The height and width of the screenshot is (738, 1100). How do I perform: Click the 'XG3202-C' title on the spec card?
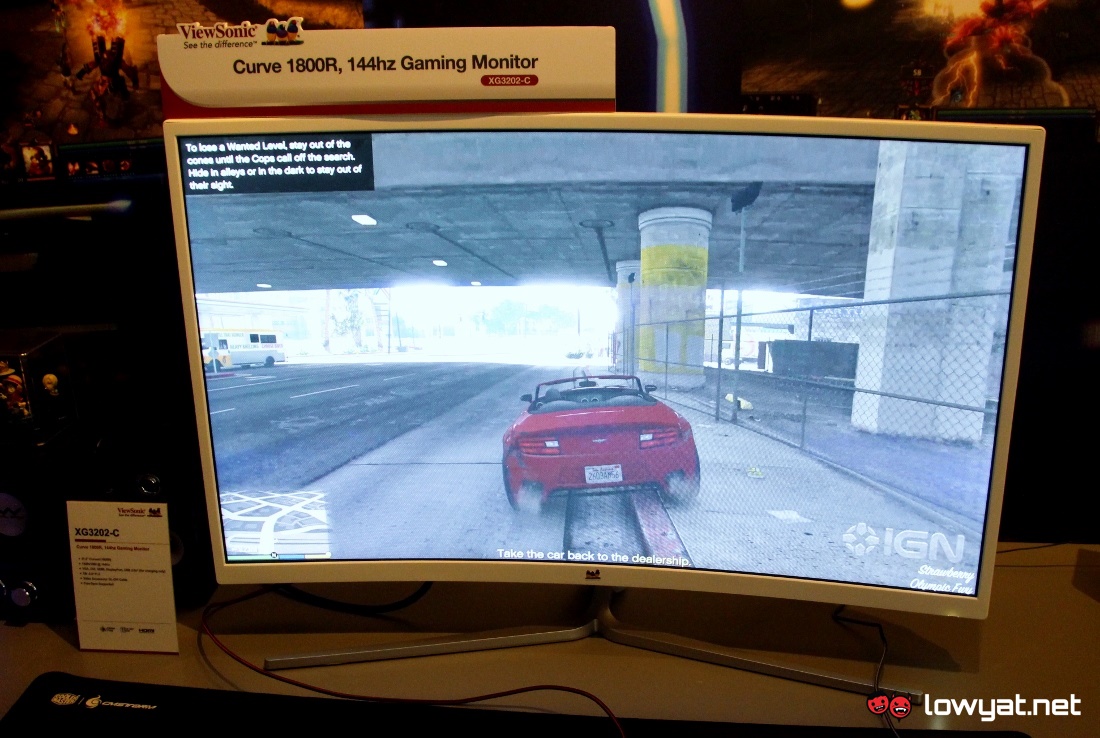[x=97, y=533]
